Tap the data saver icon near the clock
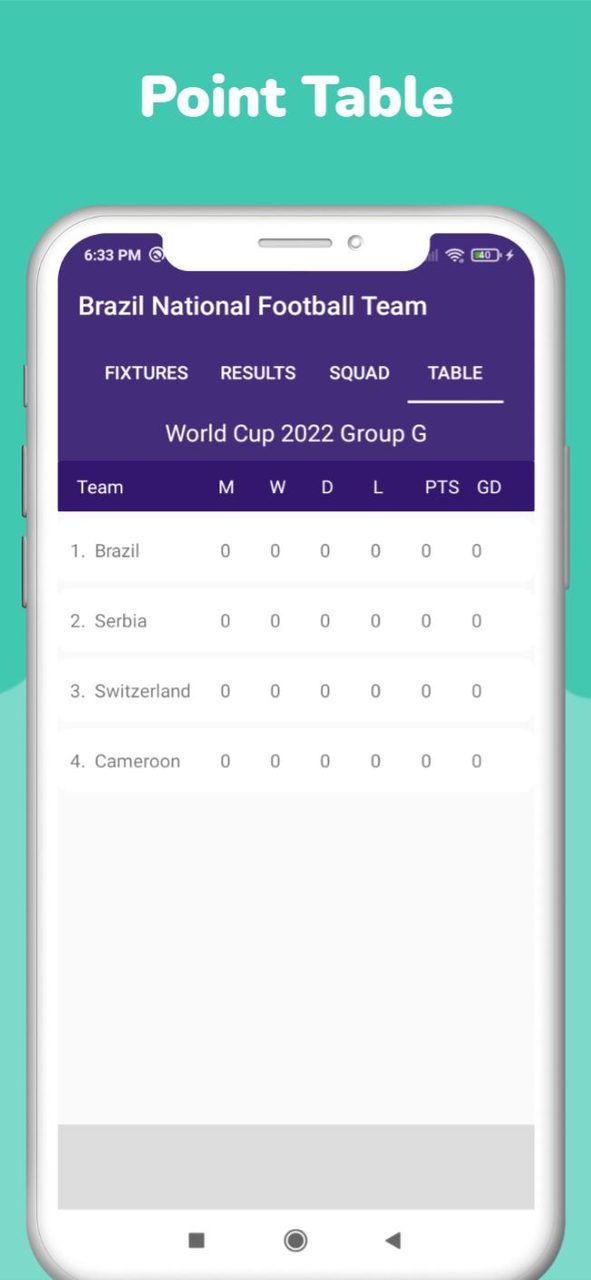 click(157, 255)
